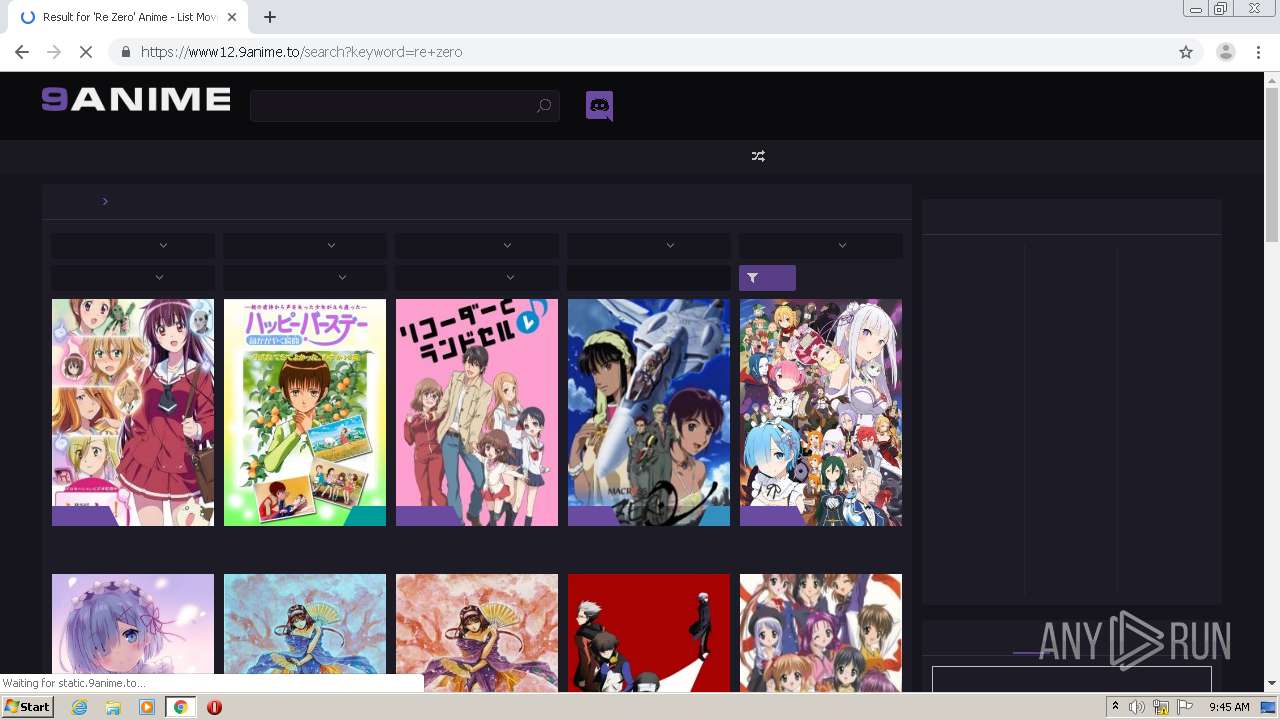1280x720 pixels.
Task: Open the network tray icon
Action: 1161,707
